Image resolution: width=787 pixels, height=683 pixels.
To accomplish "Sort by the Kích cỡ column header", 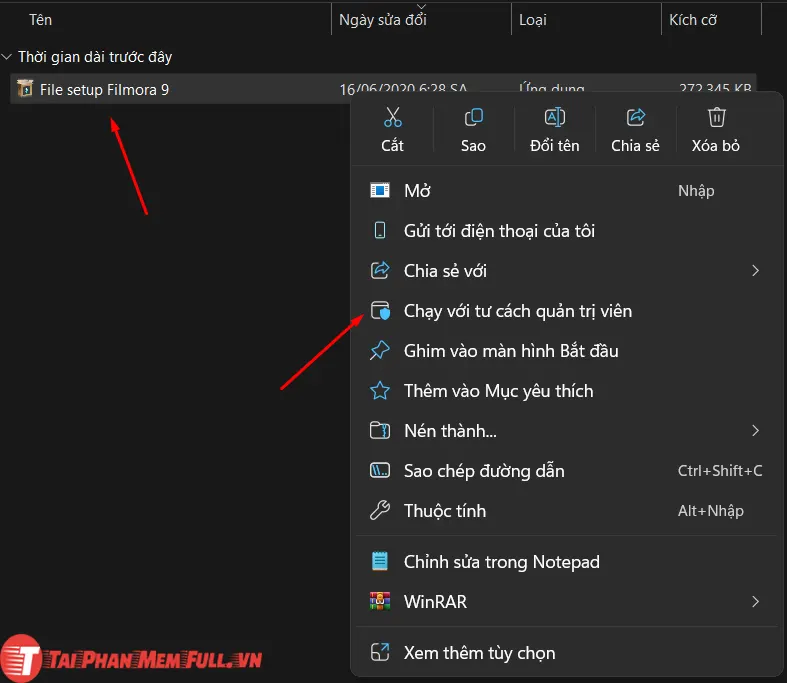I will 693,20.
